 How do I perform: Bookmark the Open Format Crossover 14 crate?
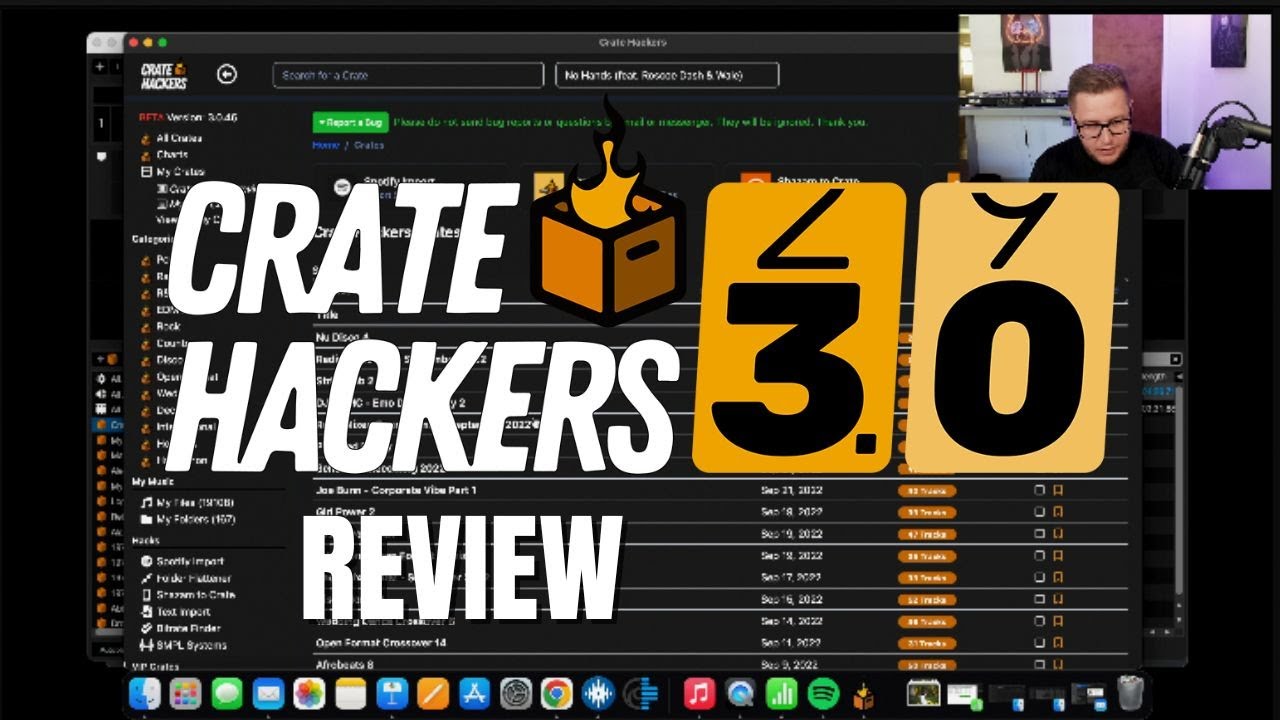[x=1058, y=643]
